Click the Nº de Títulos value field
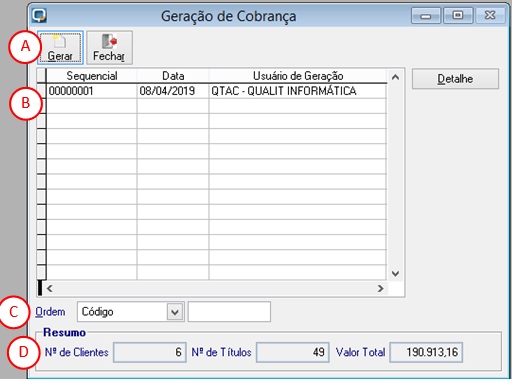512x381 pixels. tap(293, 352)
